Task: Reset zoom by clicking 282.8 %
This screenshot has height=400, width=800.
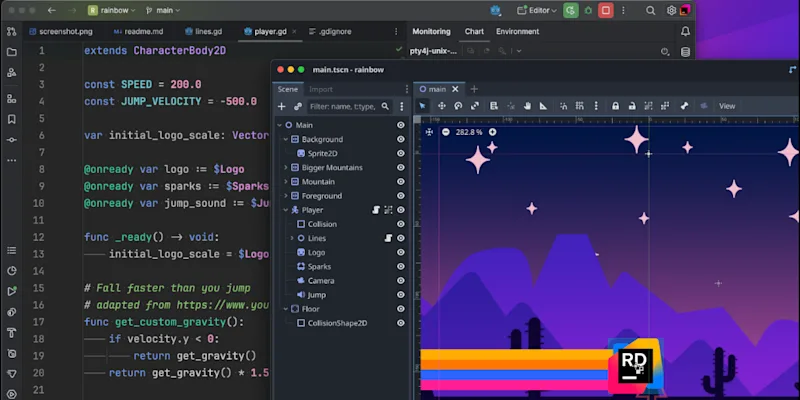Action: click(x=469, y=132)
